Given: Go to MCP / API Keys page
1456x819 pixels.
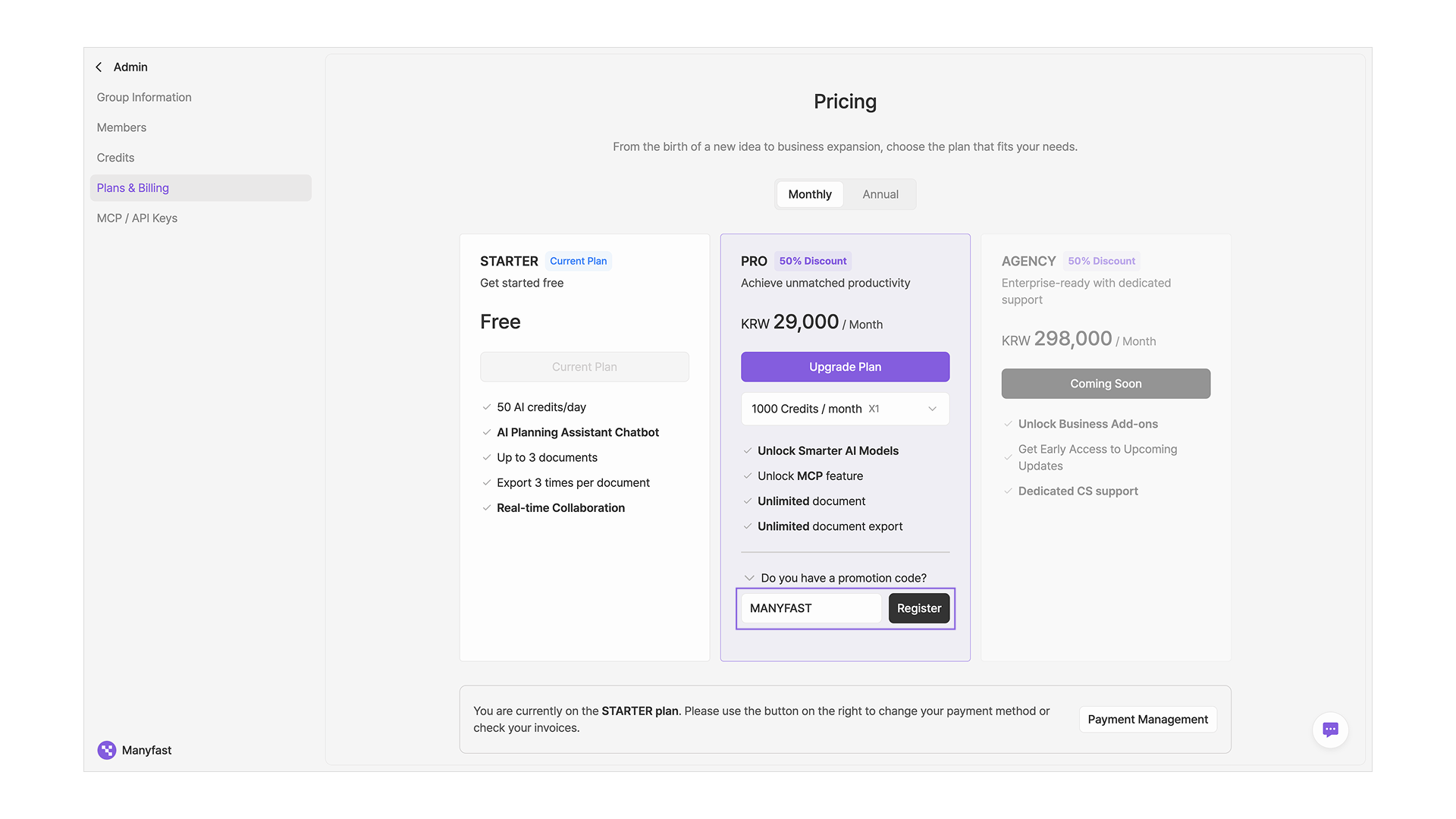Looking at the screenshot, I should [x=137, y=218].
